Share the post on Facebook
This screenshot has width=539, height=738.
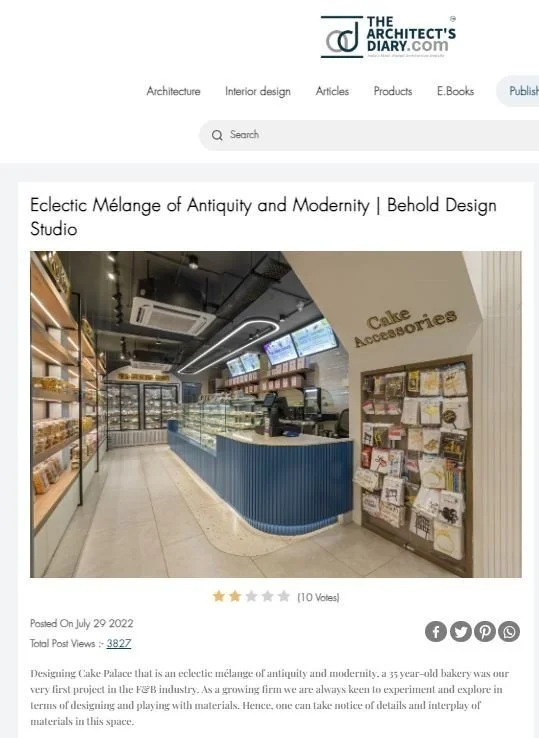pyautogui.click(x=436, y=631)
